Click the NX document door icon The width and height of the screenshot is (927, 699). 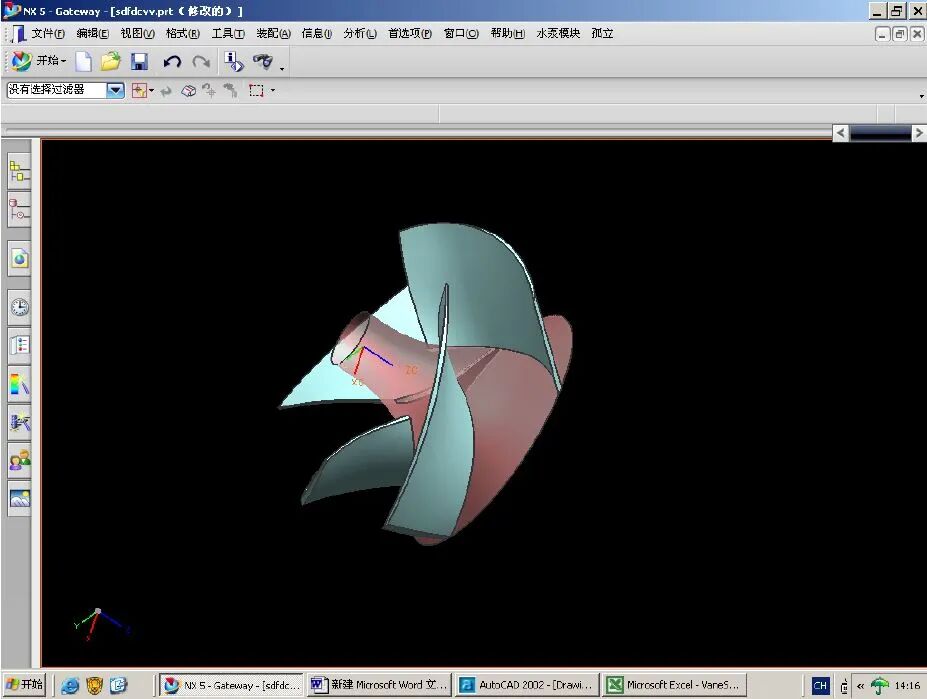[18, 34]
